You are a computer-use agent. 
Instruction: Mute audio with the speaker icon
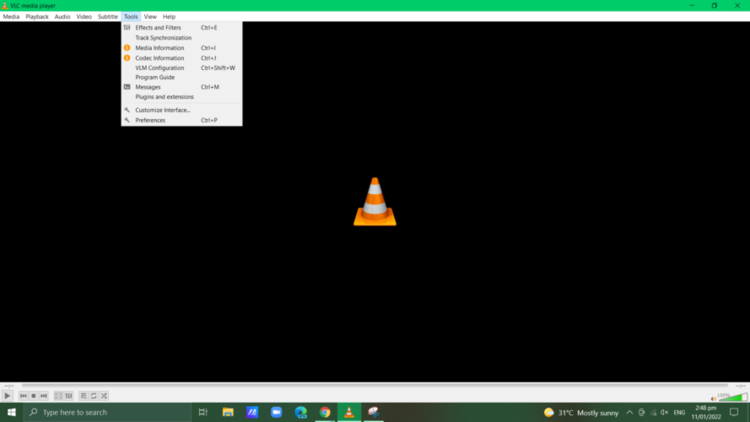713,399
